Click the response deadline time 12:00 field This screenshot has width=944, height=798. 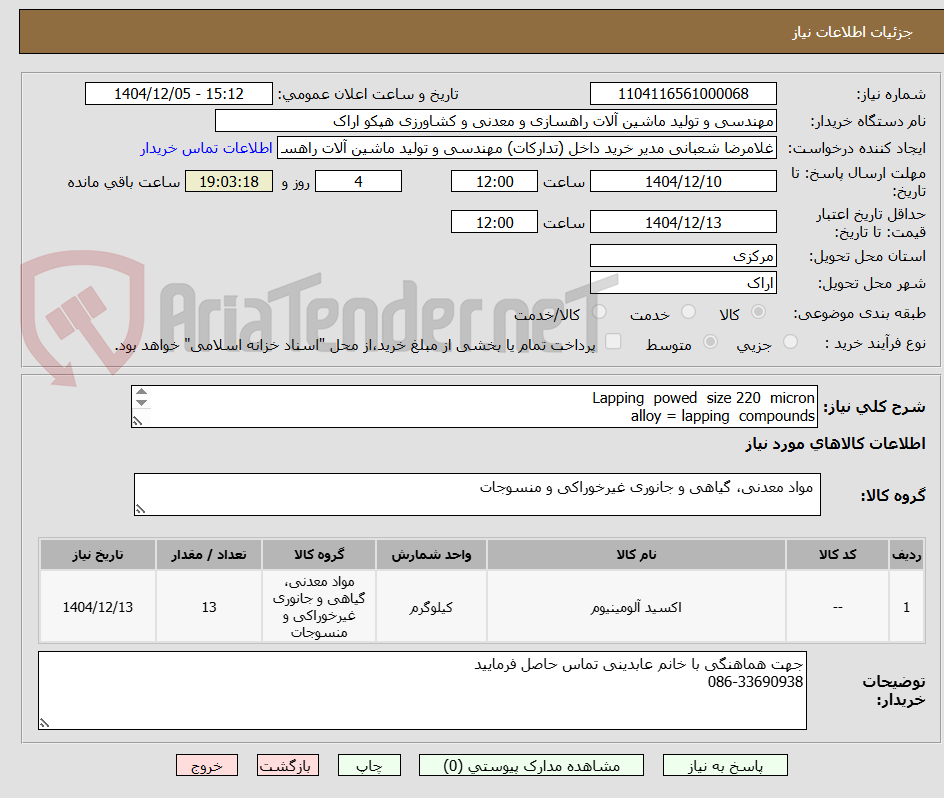pyautogui.click(x=494, y=181)
